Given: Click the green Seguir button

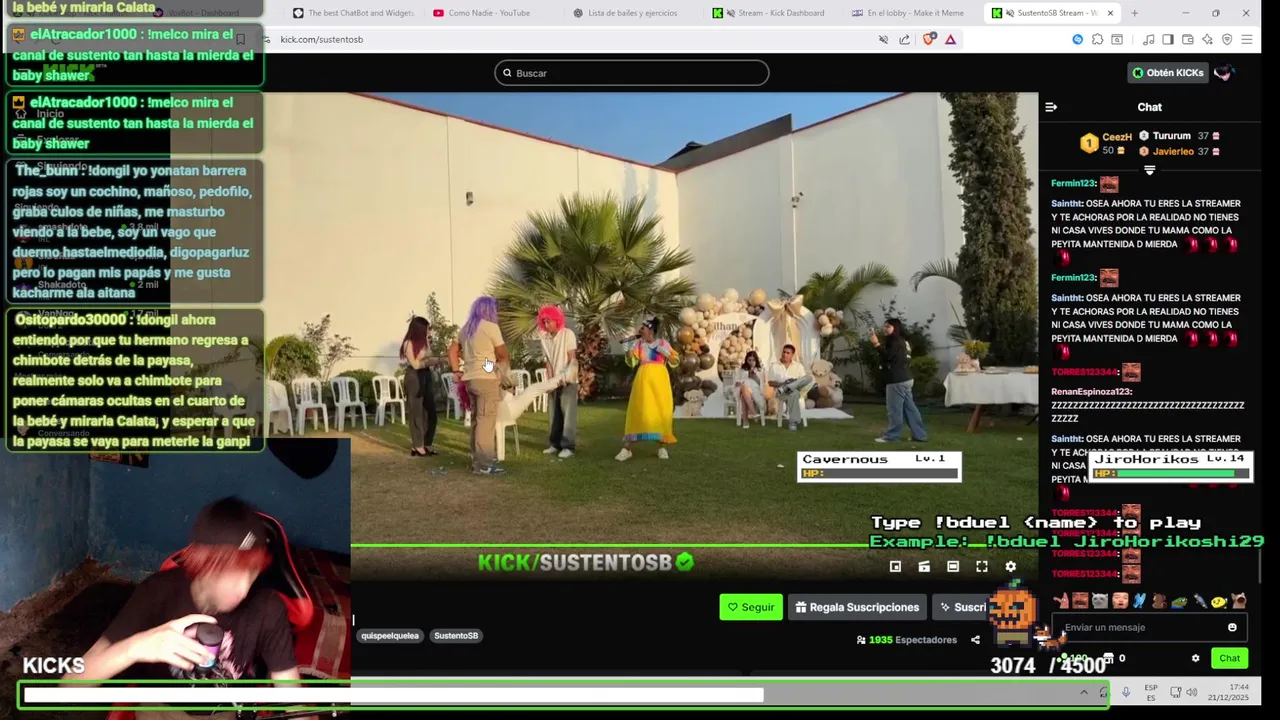Looking at the screenshot, I should click(x=751, y=607).
